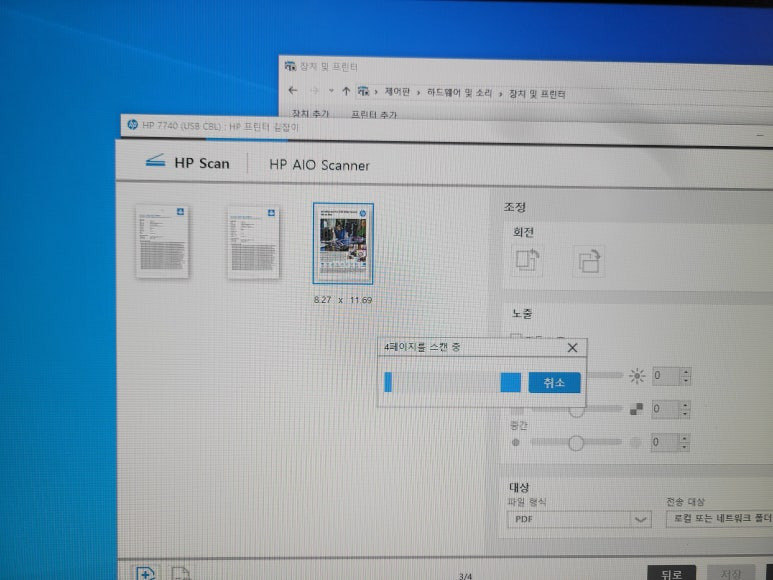Decrease the brightness value with the down stepper
The image size is (773, 580).
685,380
